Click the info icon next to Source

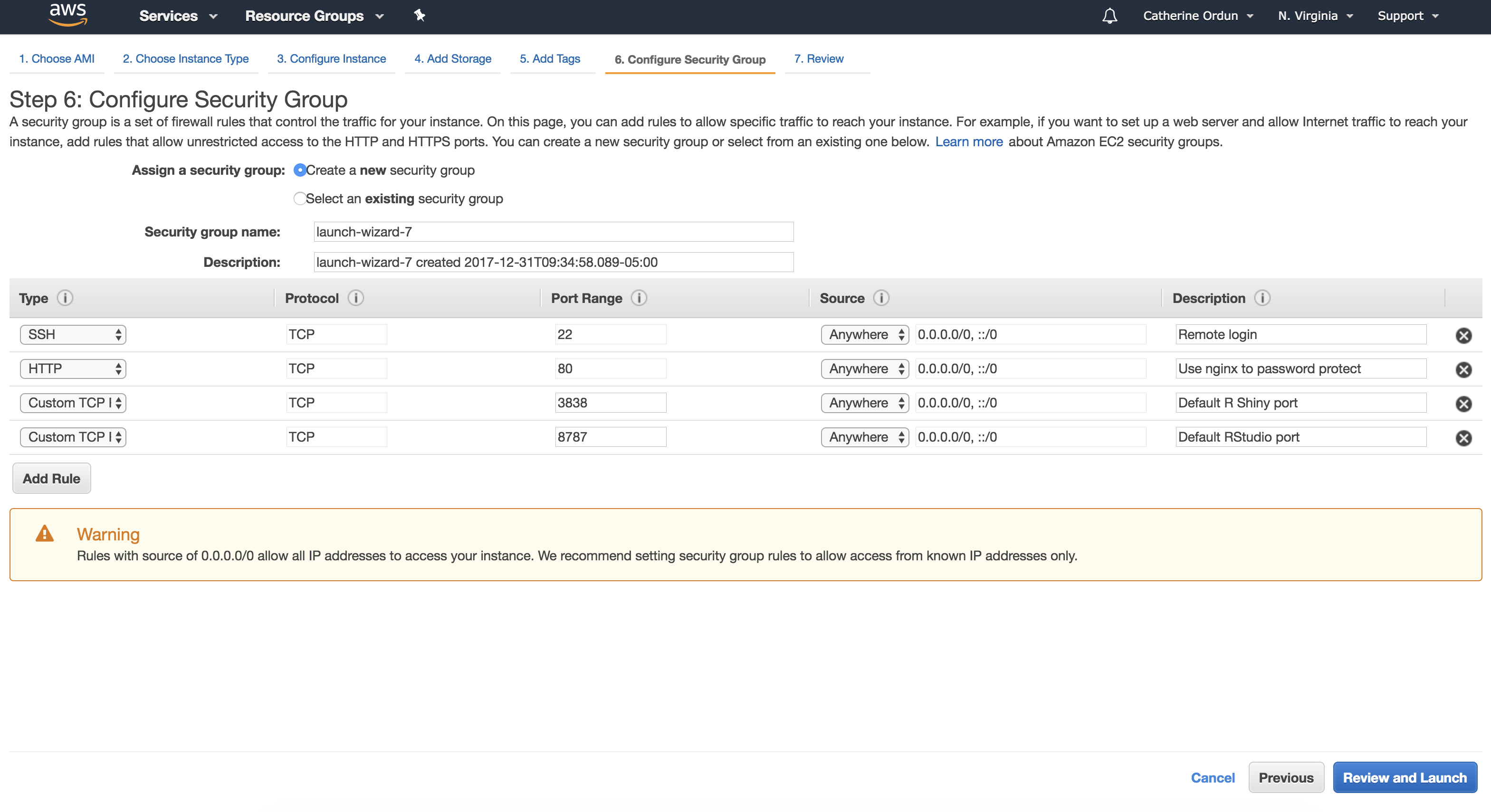coord(881,298)
